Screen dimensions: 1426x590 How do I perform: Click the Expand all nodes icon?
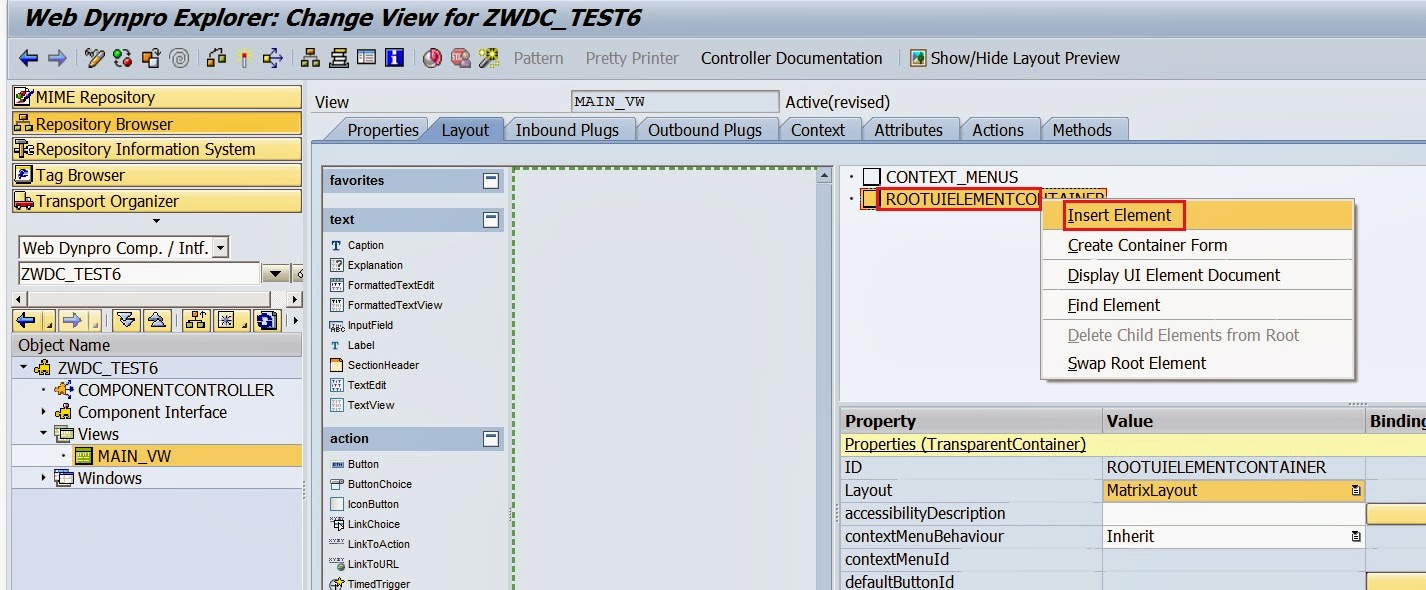tap(124, 320)
